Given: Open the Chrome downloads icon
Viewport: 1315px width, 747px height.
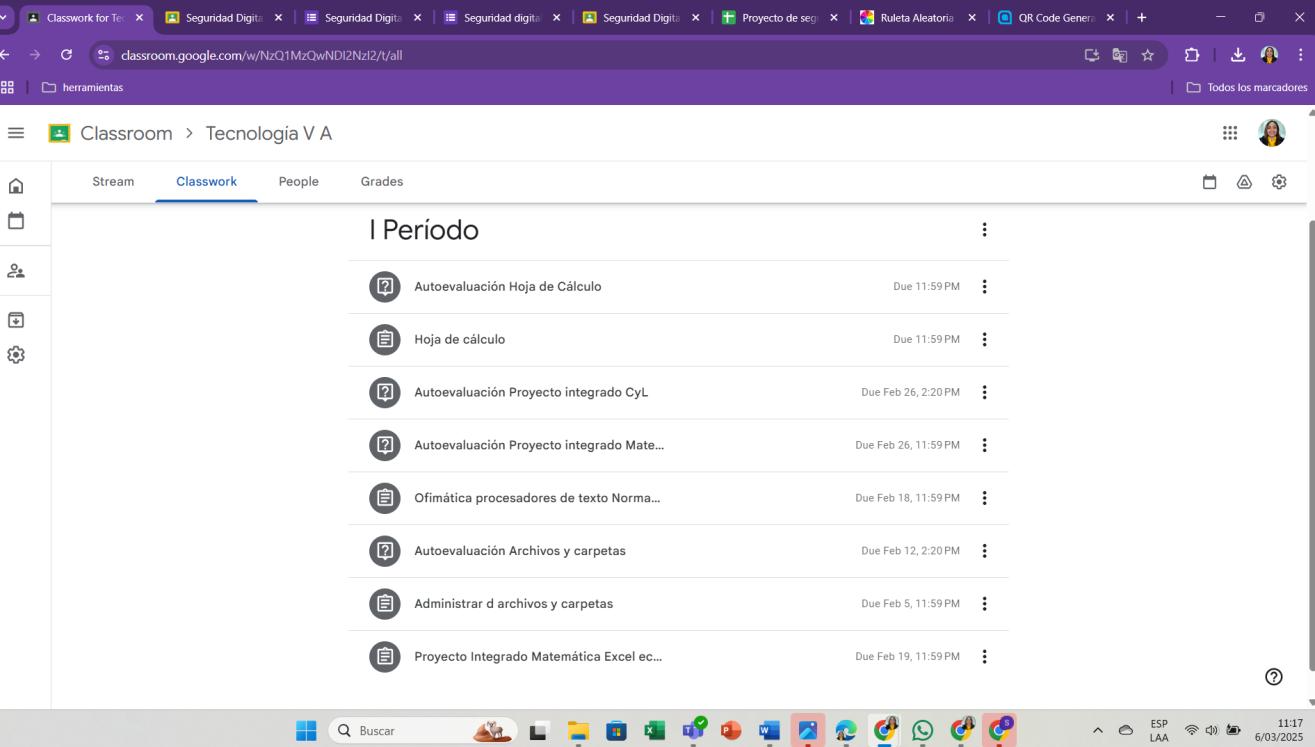Looking at the screenshot, I should (1238, 56).
